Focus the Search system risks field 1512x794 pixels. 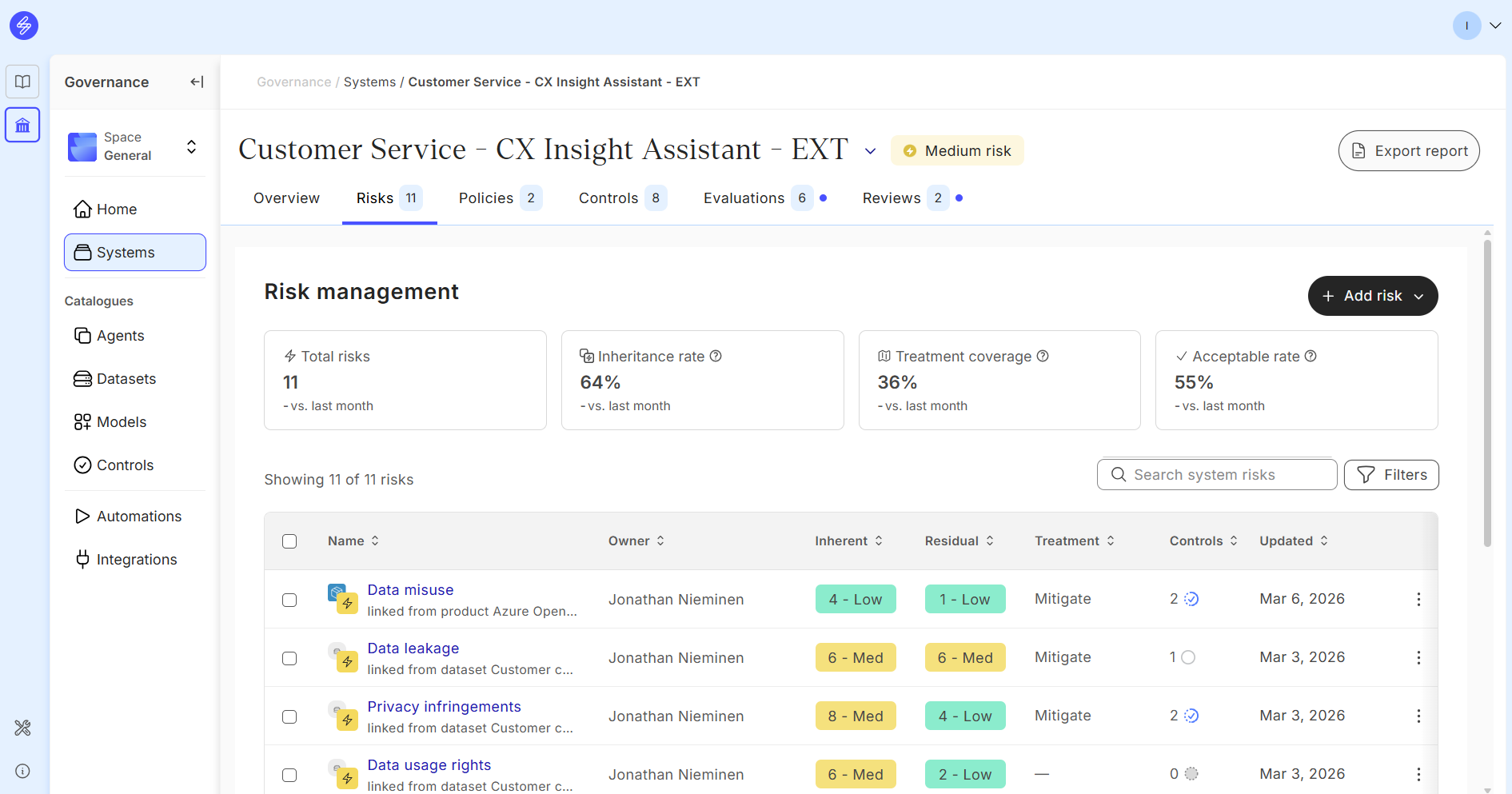1217,475
